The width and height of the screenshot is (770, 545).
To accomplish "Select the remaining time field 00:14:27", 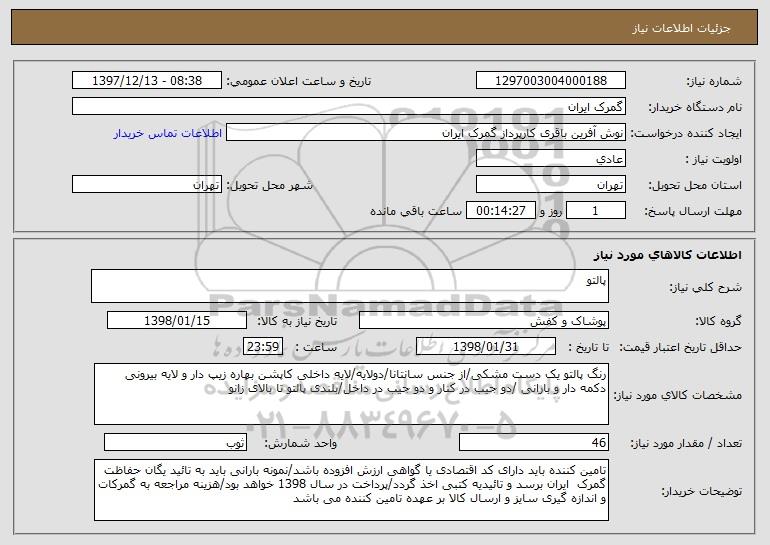I will pyautogui.click(x=500, y=211).
